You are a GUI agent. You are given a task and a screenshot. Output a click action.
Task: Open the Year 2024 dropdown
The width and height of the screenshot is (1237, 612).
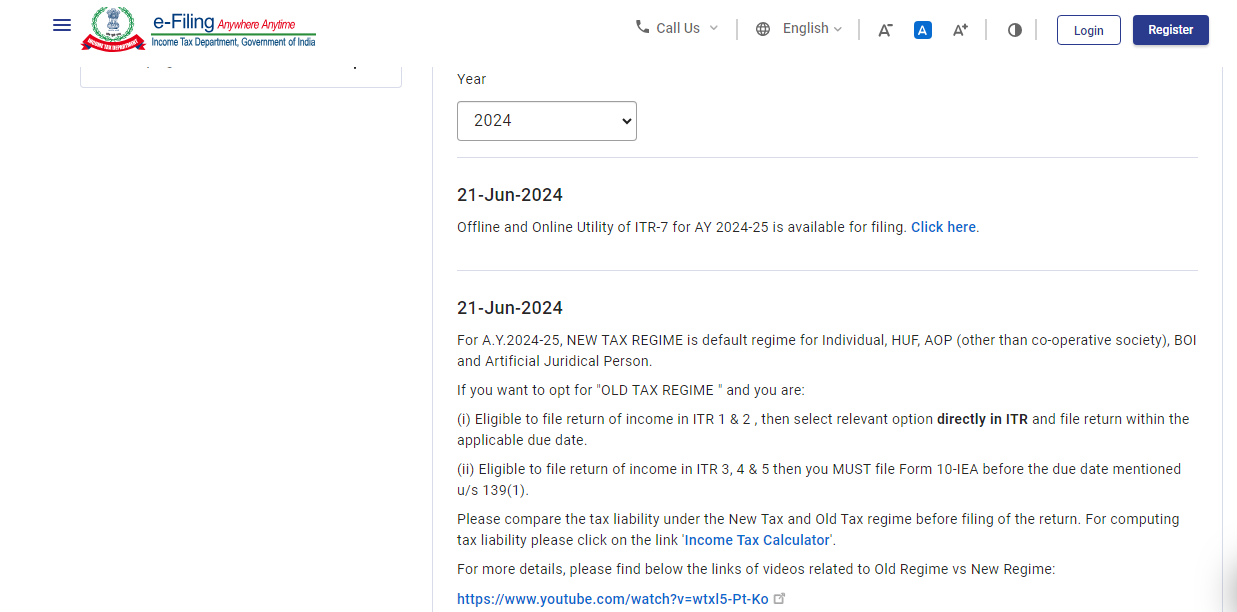(546, 121)
